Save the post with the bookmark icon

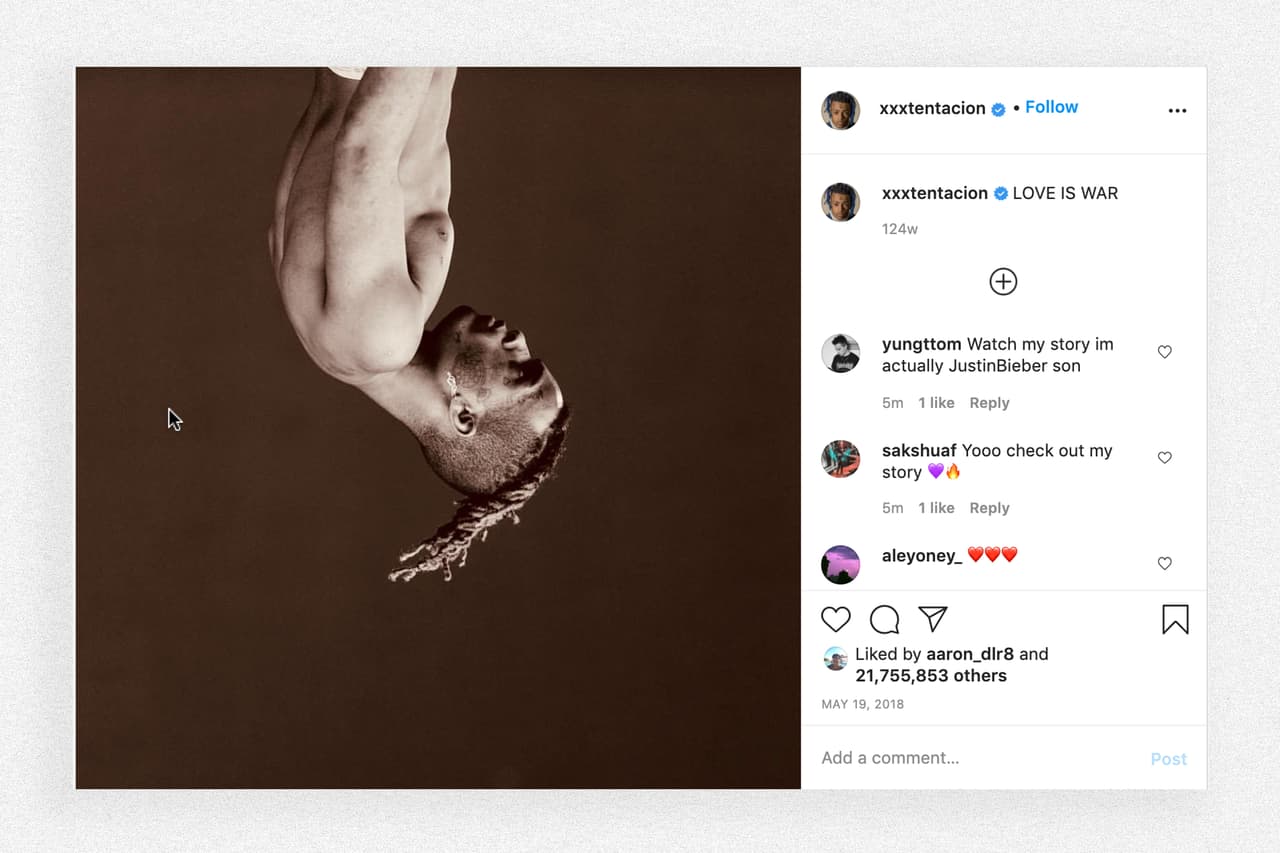(1174, 620)
